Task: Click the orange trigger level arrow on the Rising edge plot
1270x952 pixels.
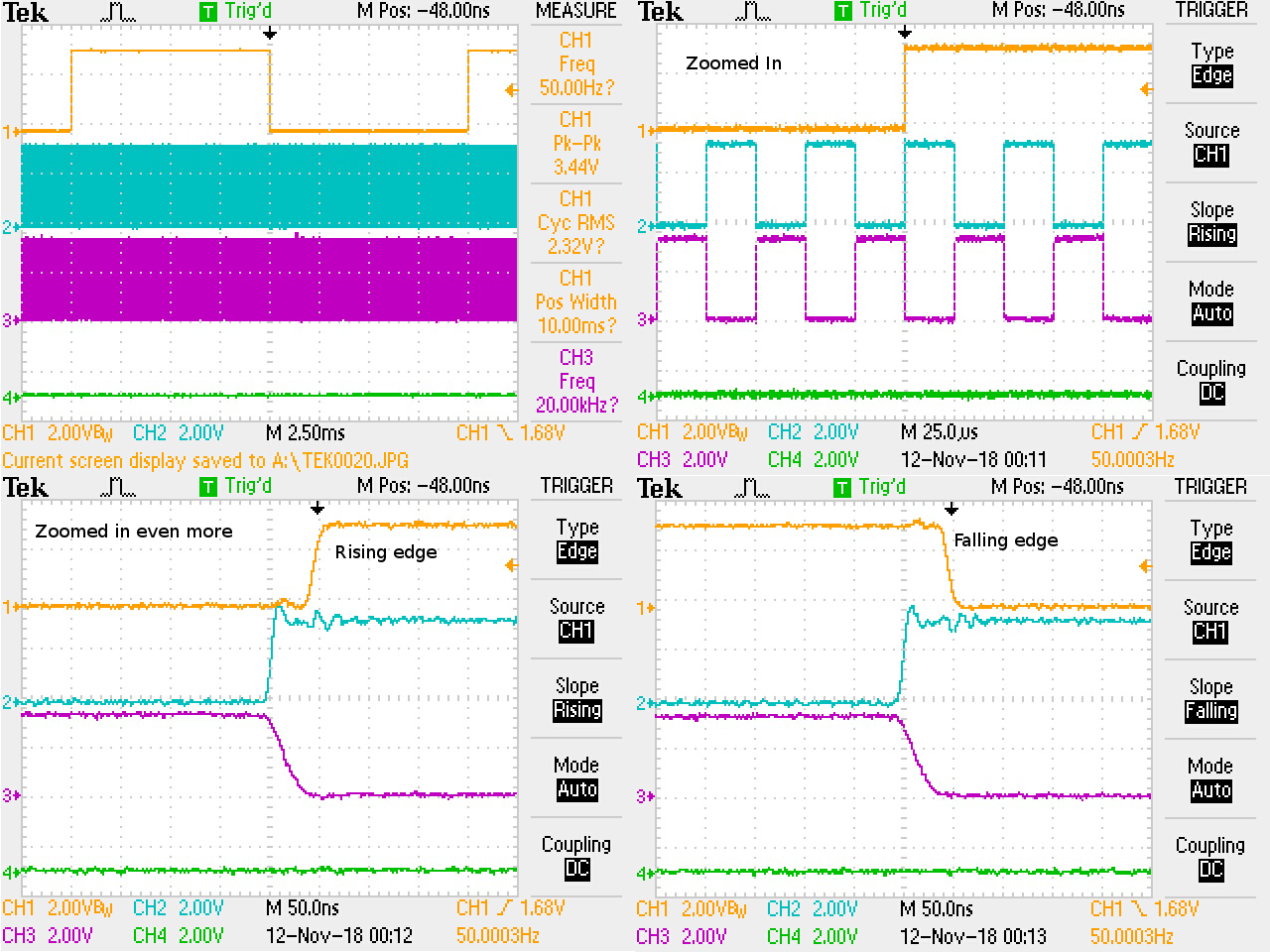Action: click(x=511, y=565)
